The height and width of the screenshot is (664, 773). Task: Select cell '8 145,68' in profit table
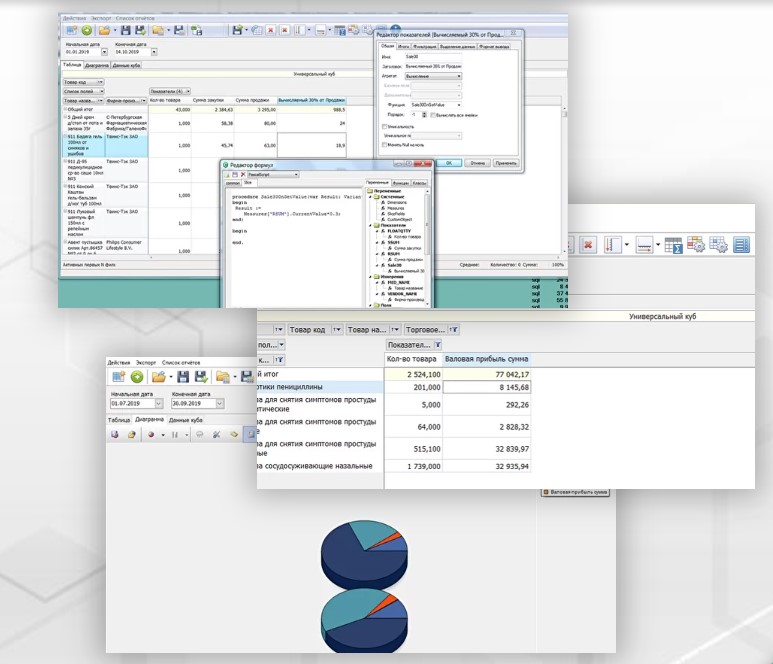coord(487,387)
